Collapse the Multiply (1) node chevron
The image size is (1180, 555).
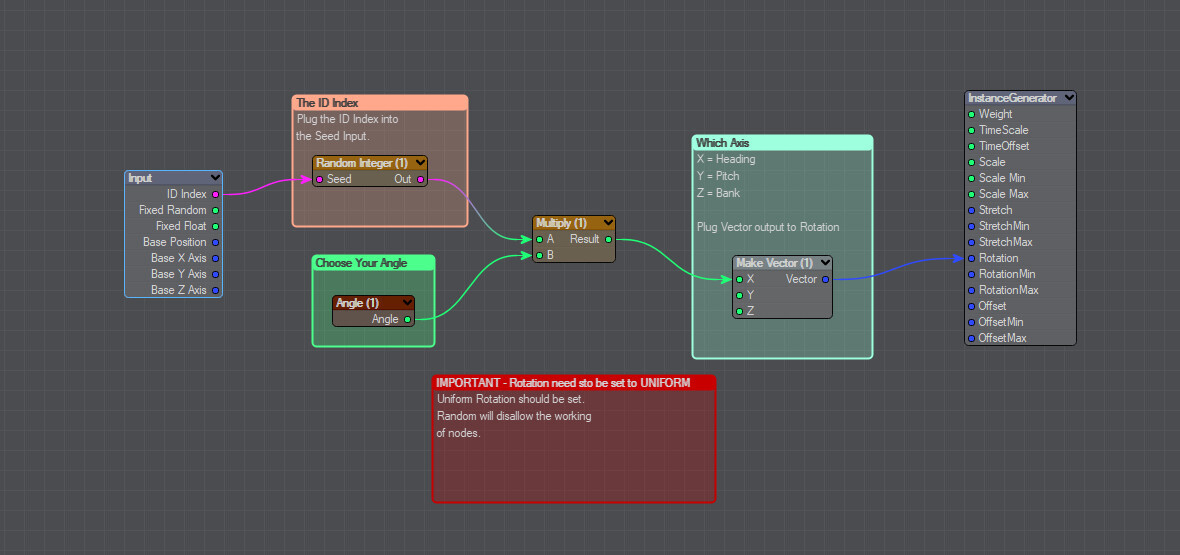[608, 223]
